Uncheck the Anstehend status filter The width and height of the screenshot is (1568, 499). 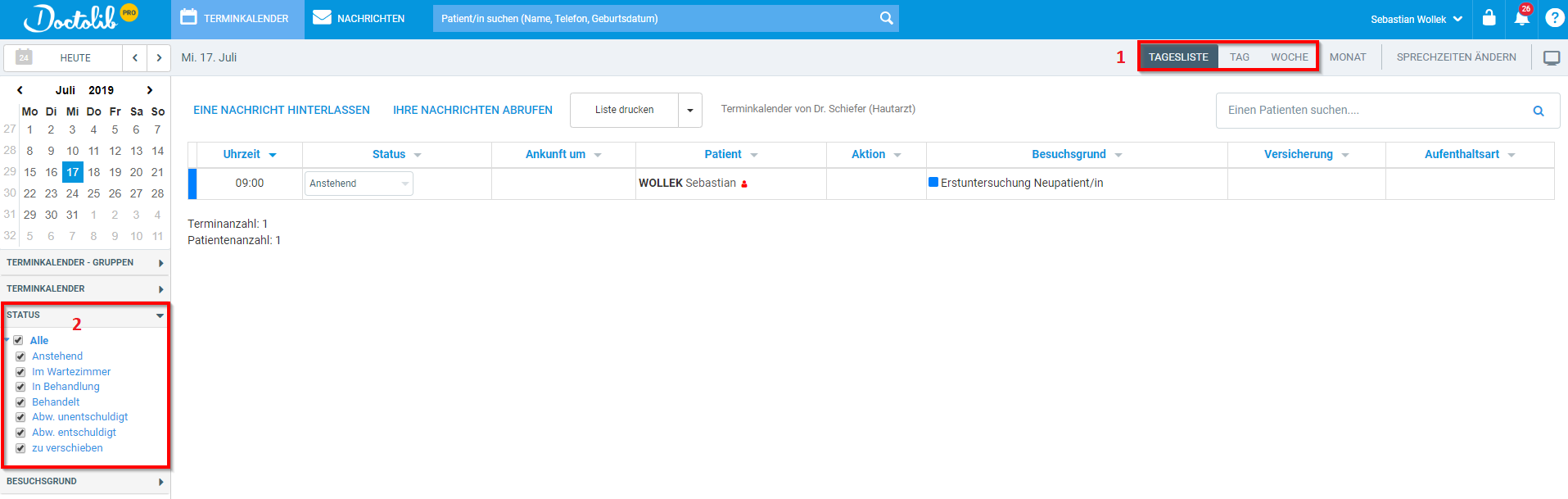coord(20,356)
